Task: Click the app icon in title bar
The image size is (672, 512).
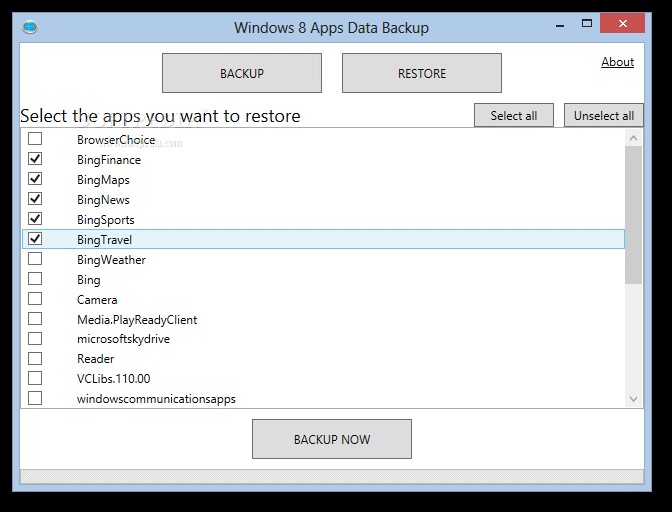Action: 30,27
